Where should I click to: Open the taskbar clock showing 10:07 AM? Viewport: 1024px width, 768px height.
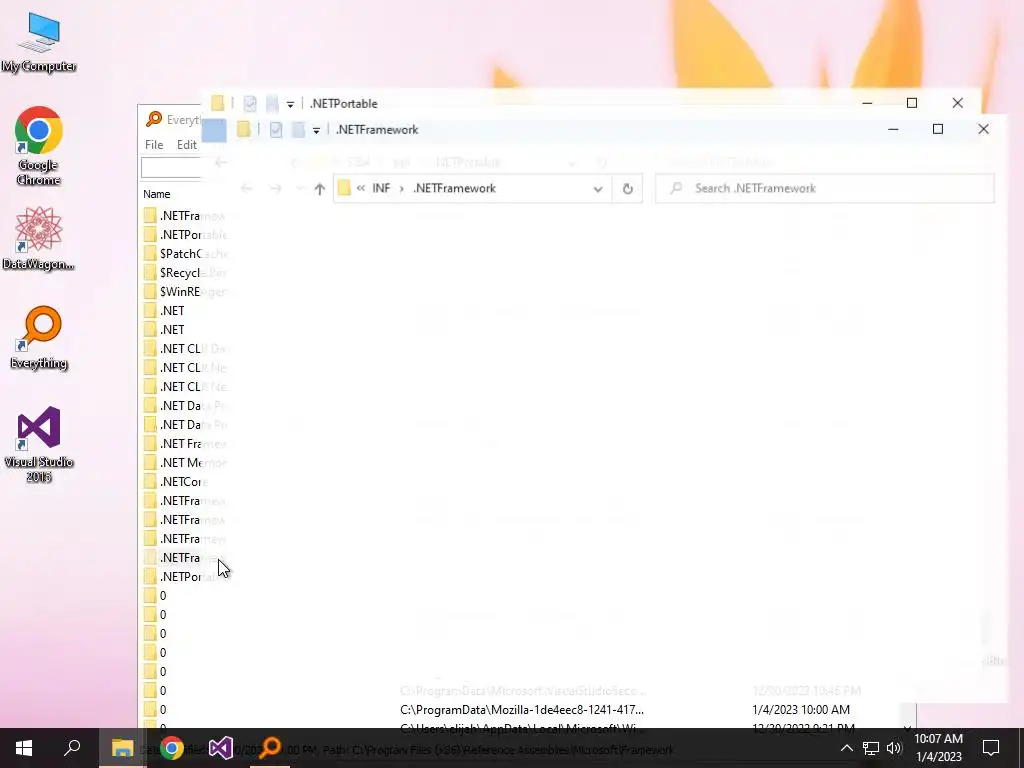coord(938,748)
